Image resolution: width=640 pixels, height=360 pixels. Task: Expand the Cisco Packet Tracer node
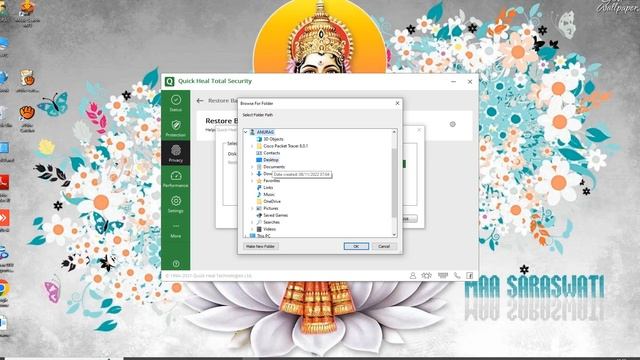[252, 146]
